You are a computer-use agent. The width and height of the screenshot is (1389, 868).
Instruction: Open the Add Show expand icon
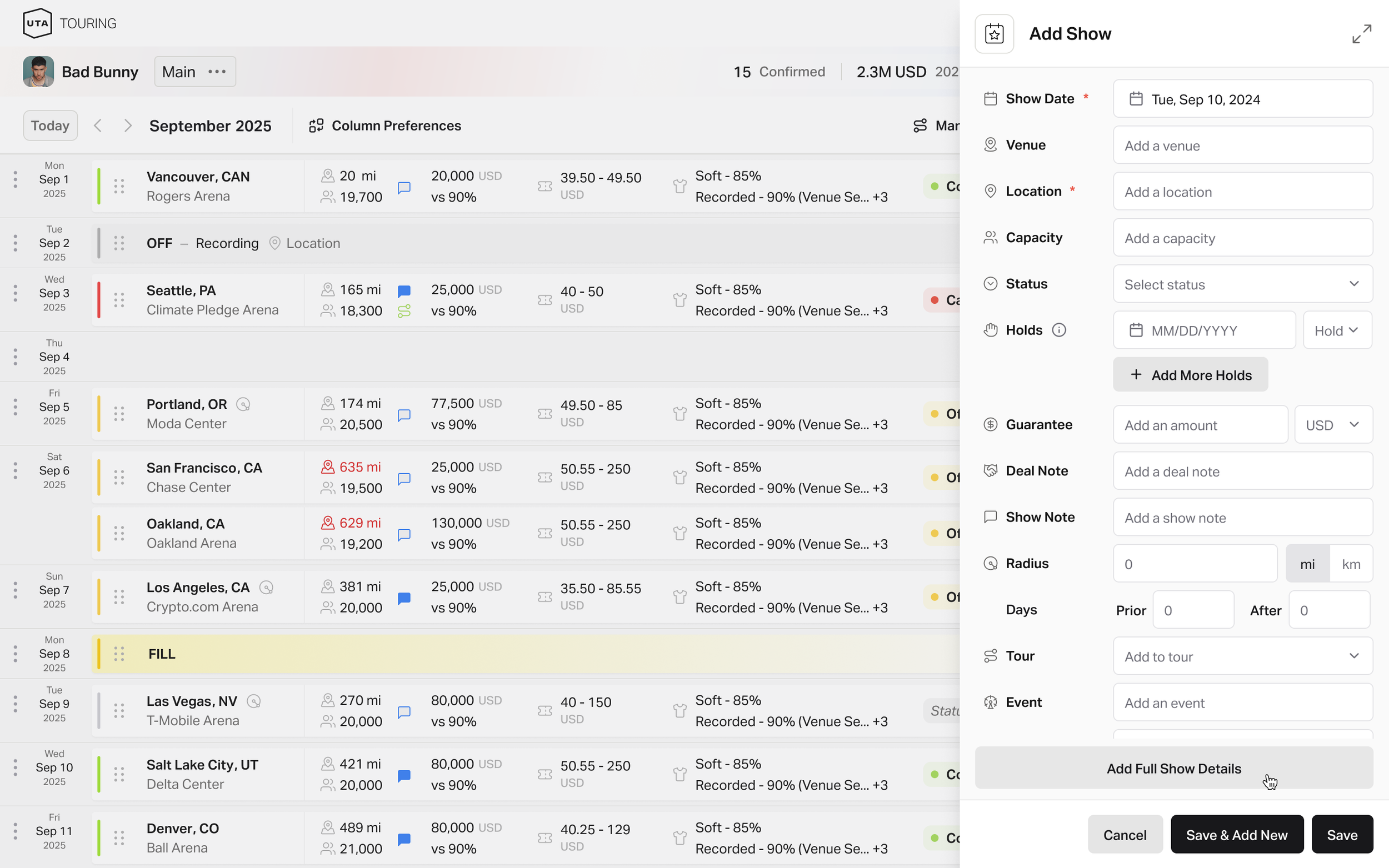1361,34
